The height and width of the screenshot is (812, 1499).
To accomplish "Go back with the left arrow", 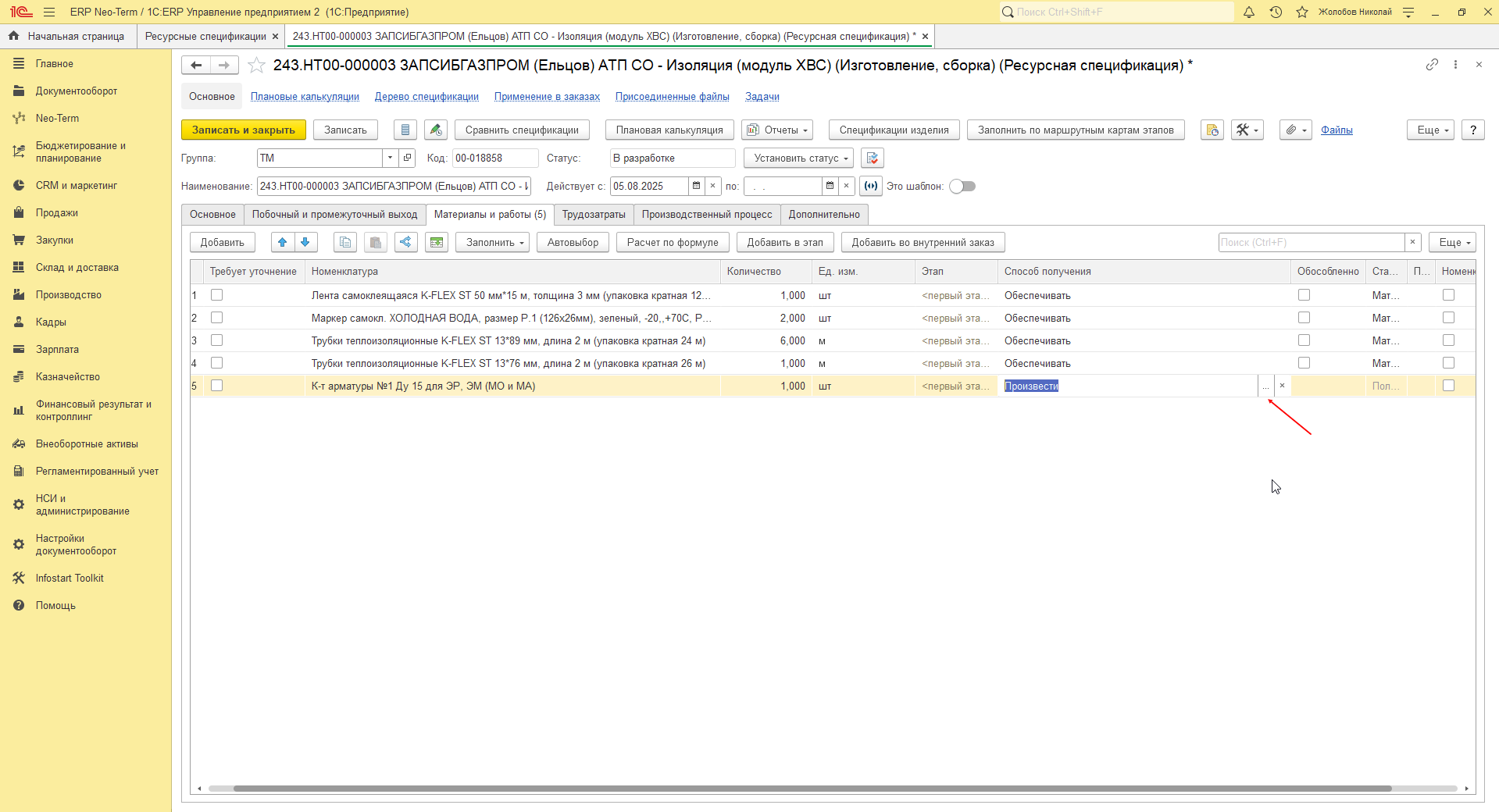I will pyautogui.click(x=196, y=66).
